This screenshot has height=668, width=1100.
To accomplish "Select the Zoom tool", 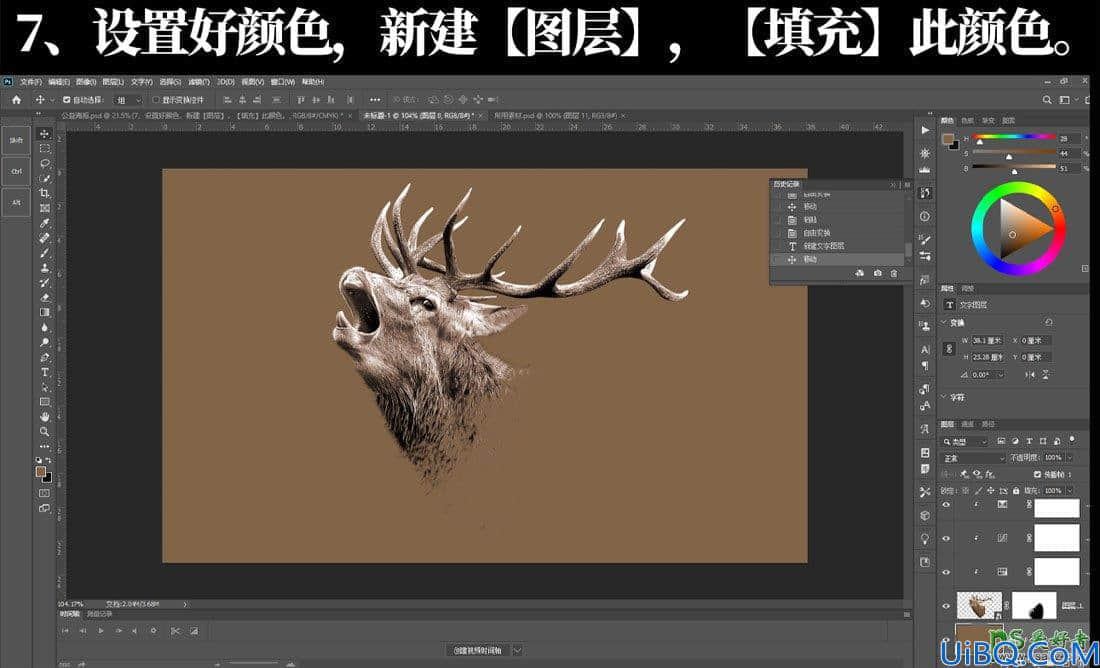I will [45, 432].
